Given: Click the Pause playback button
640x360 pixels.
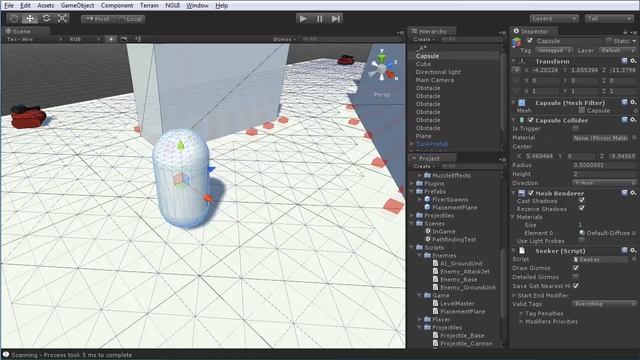Looking at the screenshot, I should (x=319, y=18).
